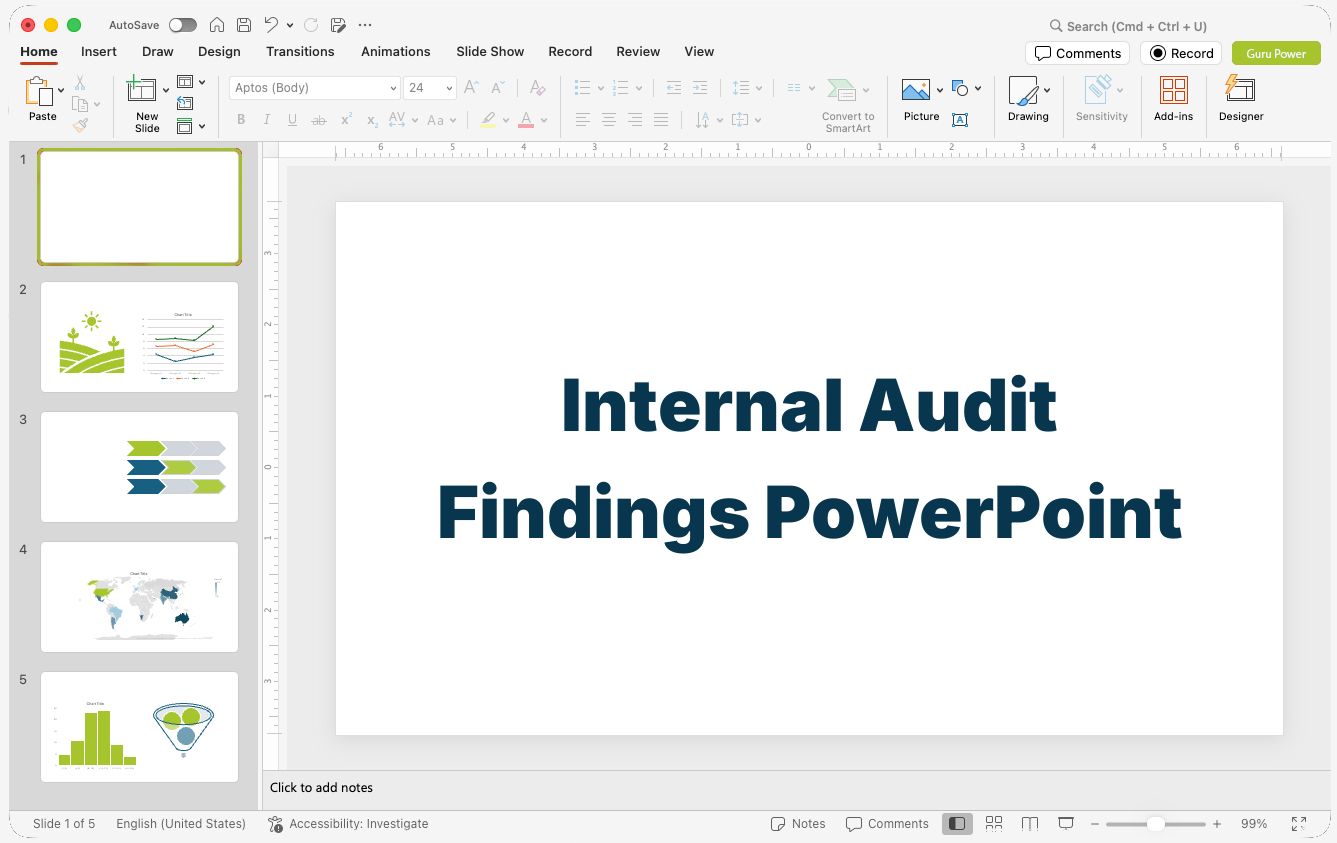Open Add-ins
The image size is (1337, 843).
point(1173,100)
